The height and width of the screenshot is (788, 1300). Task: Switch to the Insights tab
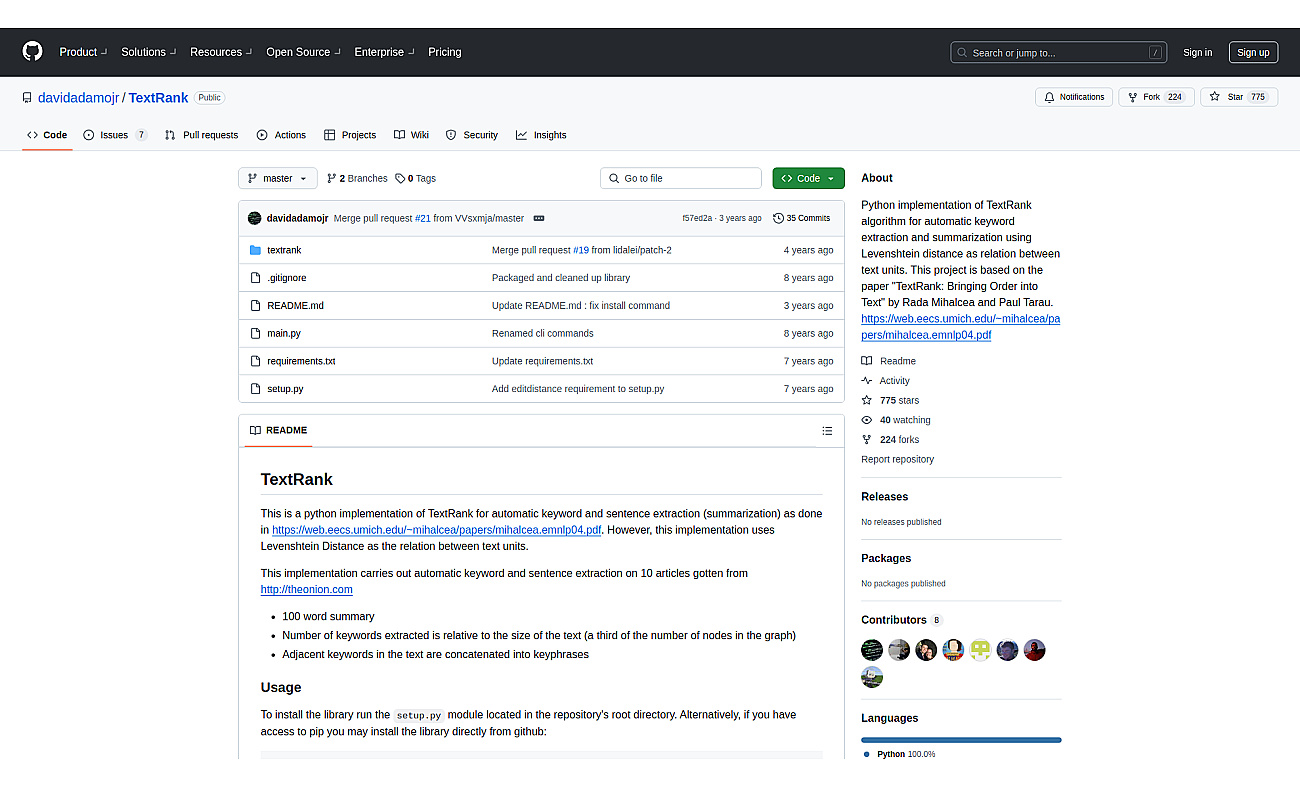coord(541,135)
